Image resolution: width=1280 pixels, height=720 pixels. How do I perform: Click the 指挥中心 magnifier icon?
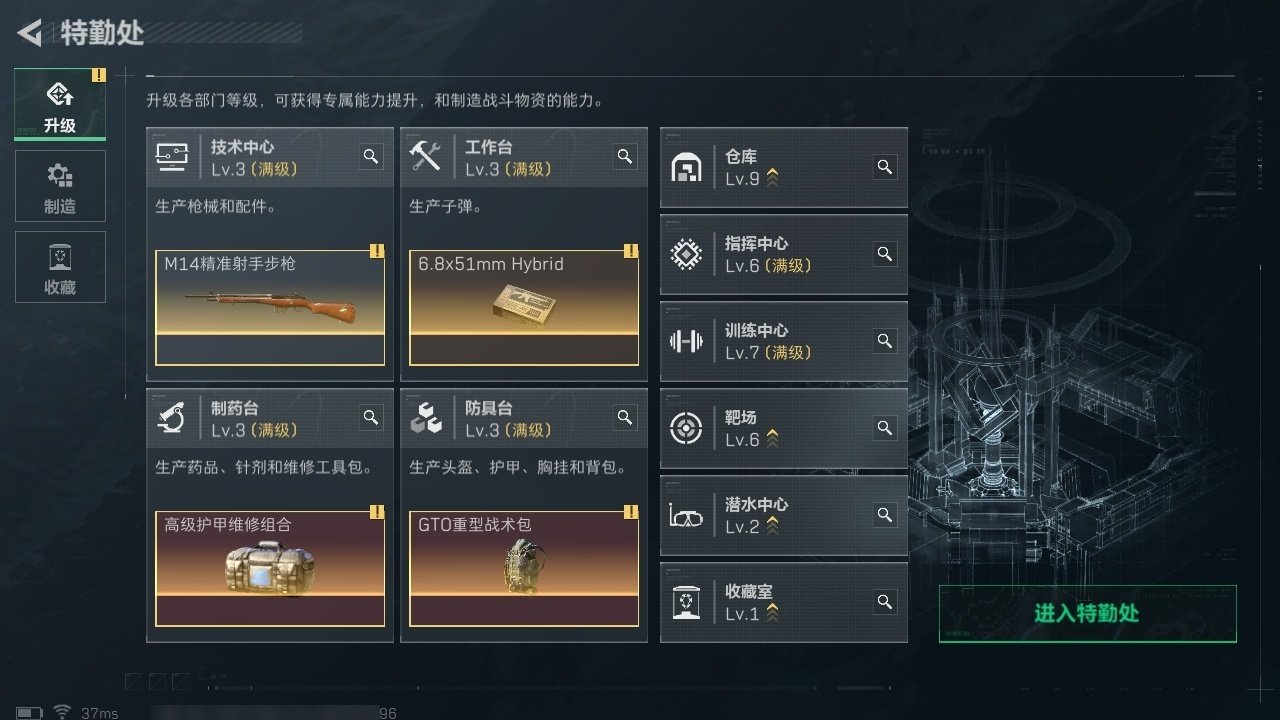pyautogui.click(x=885, y=254)
